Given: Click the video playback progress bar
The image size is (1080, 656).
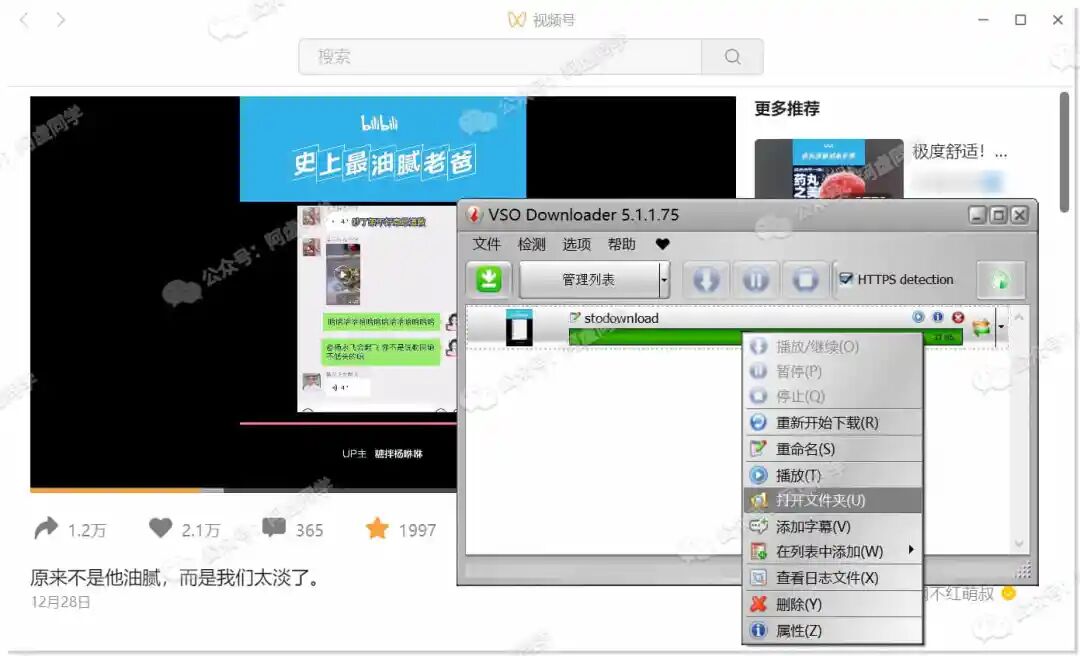Looking at the screenshot, I should pyautogui.click(x=243, y=491).
